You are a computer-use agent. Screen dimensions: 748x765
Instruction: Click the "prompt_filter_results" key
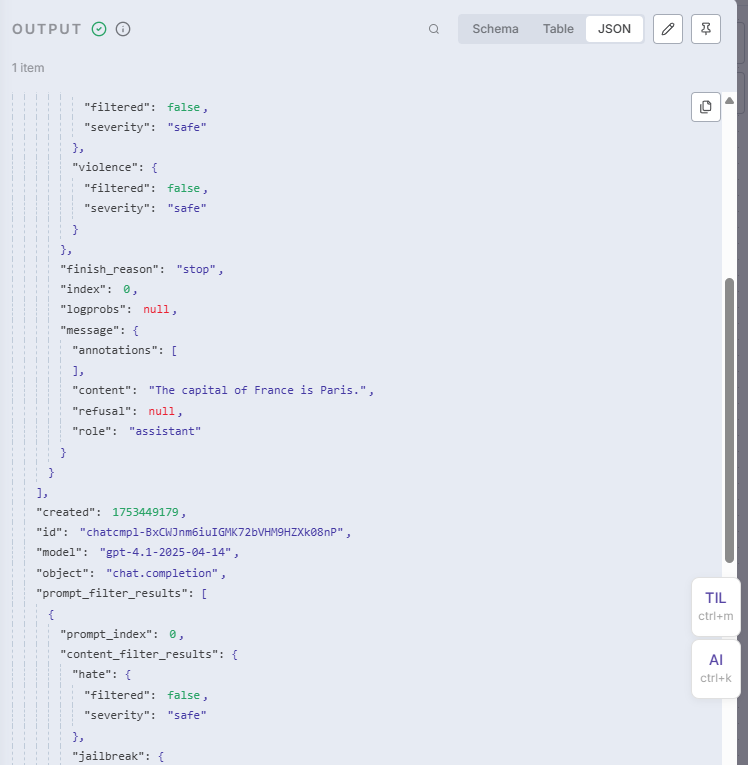tap(112, 593)
